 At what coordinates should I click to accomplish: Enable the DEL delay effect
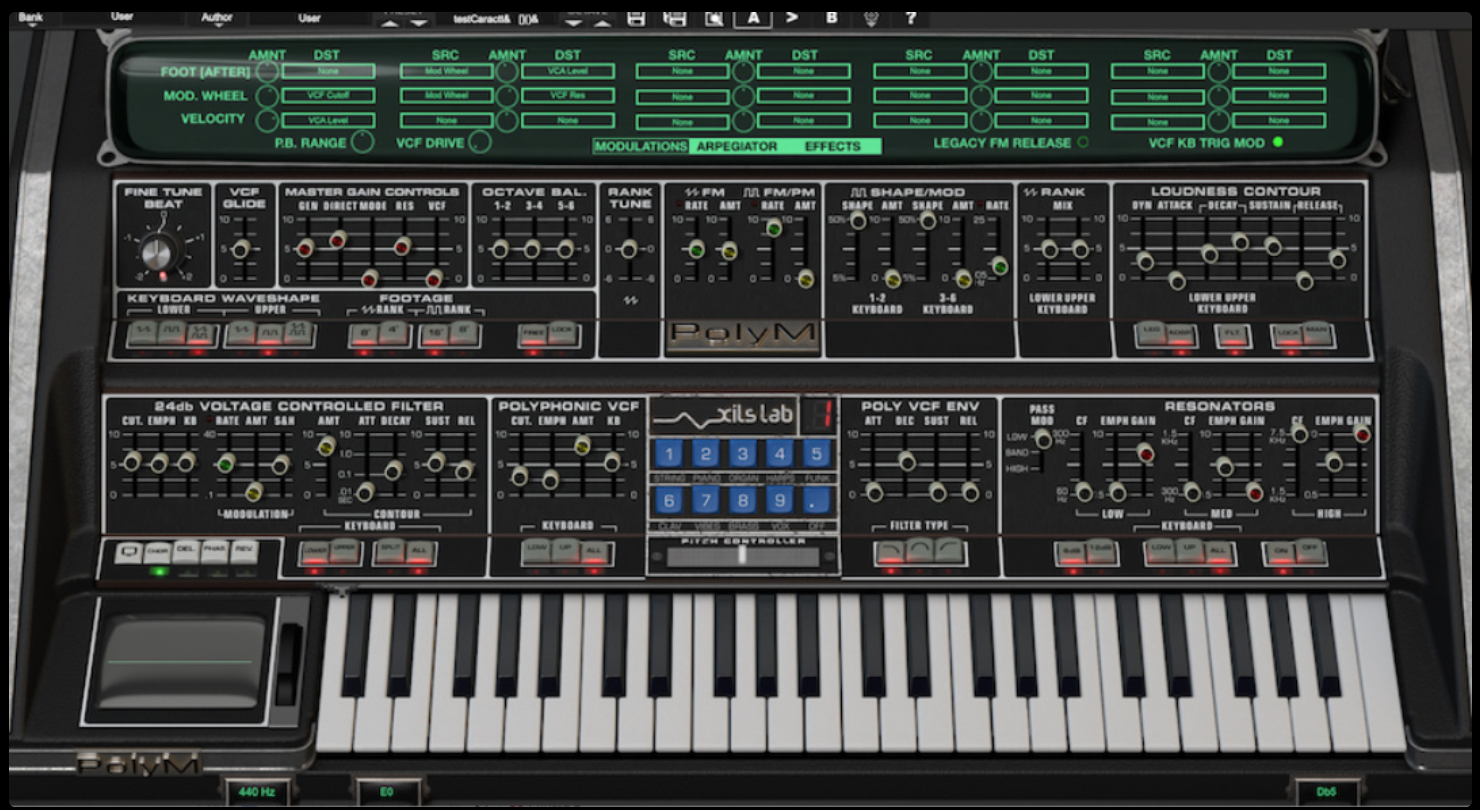coord(186,552)
